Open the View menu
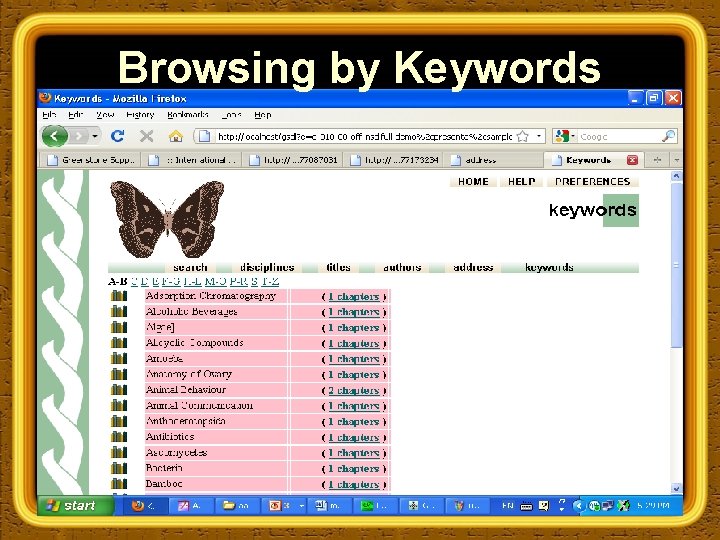 [x=105, y=115]
